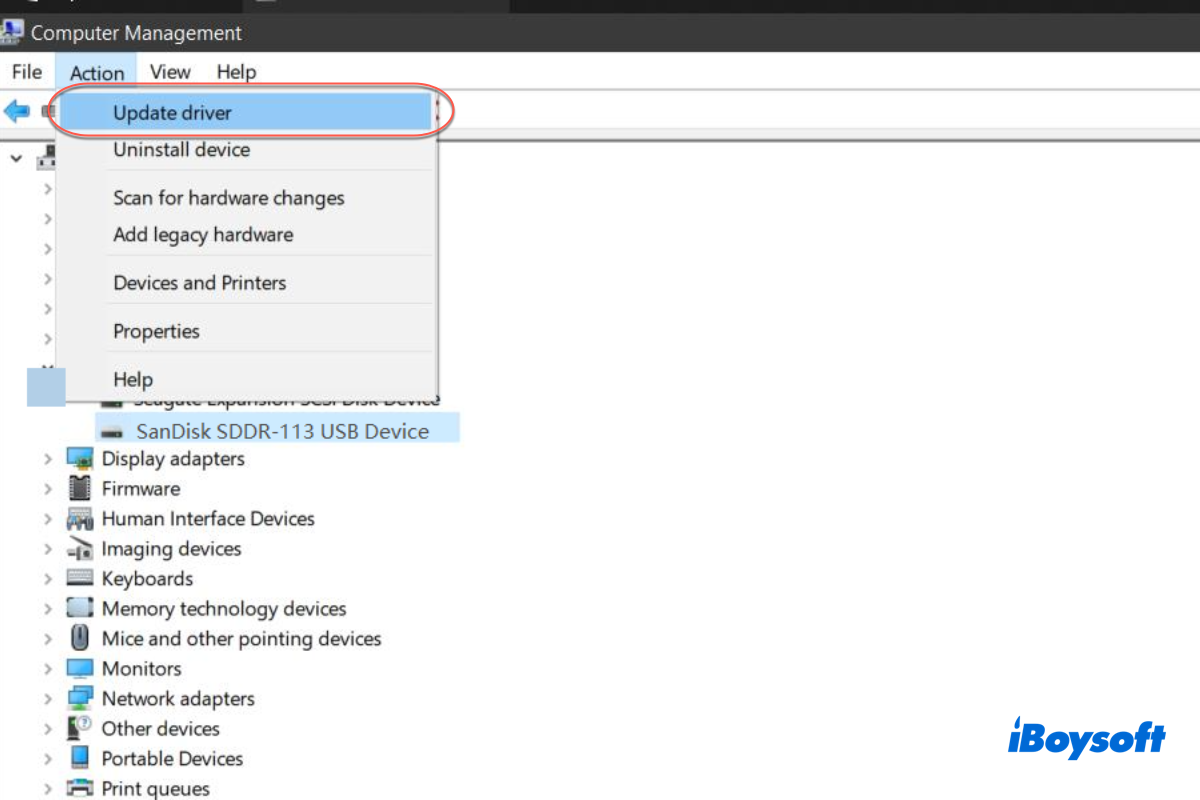Expand Mice and other pointing devices

(47, 638)
